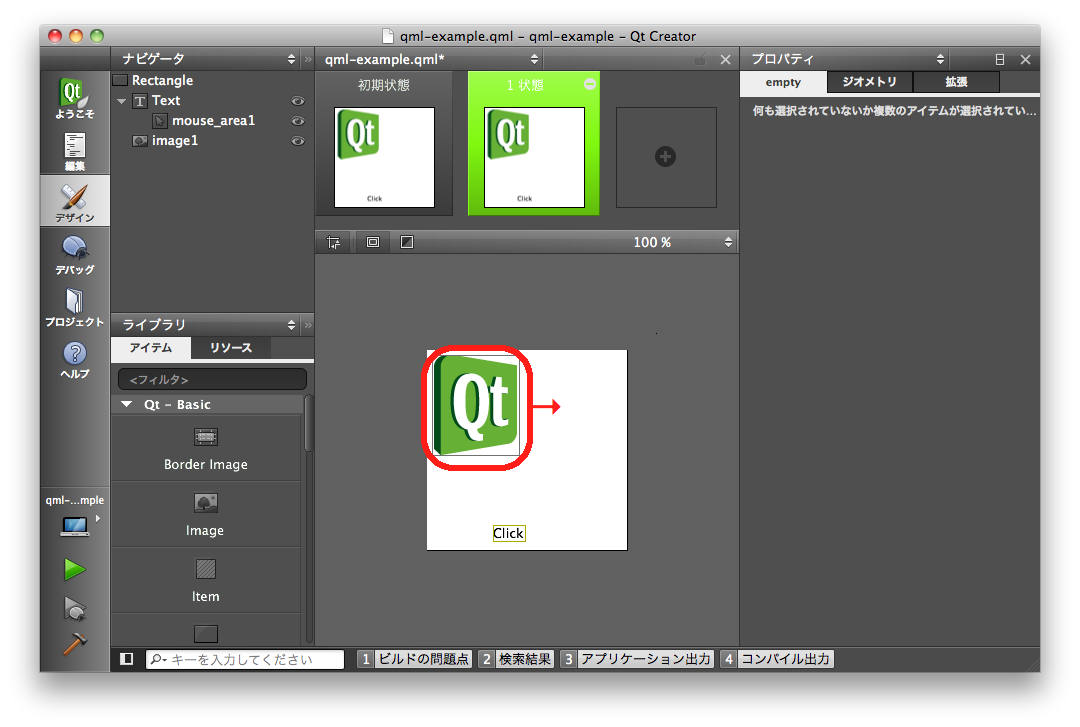Open the アプリケーション出力 pane

(637, 659)
